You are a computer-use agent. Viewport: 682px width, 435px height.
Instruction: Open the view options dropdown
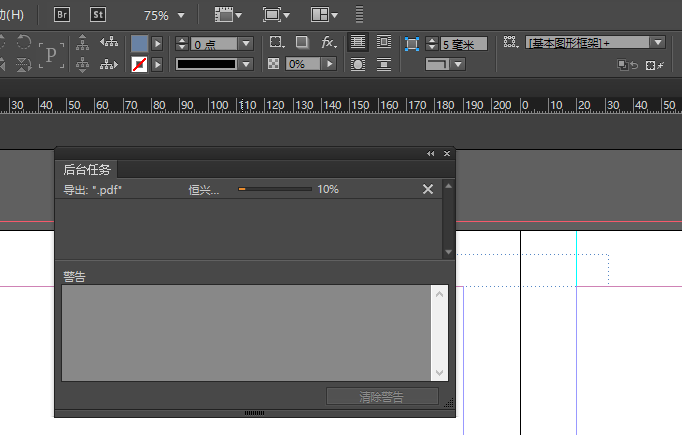pos(228,15)
